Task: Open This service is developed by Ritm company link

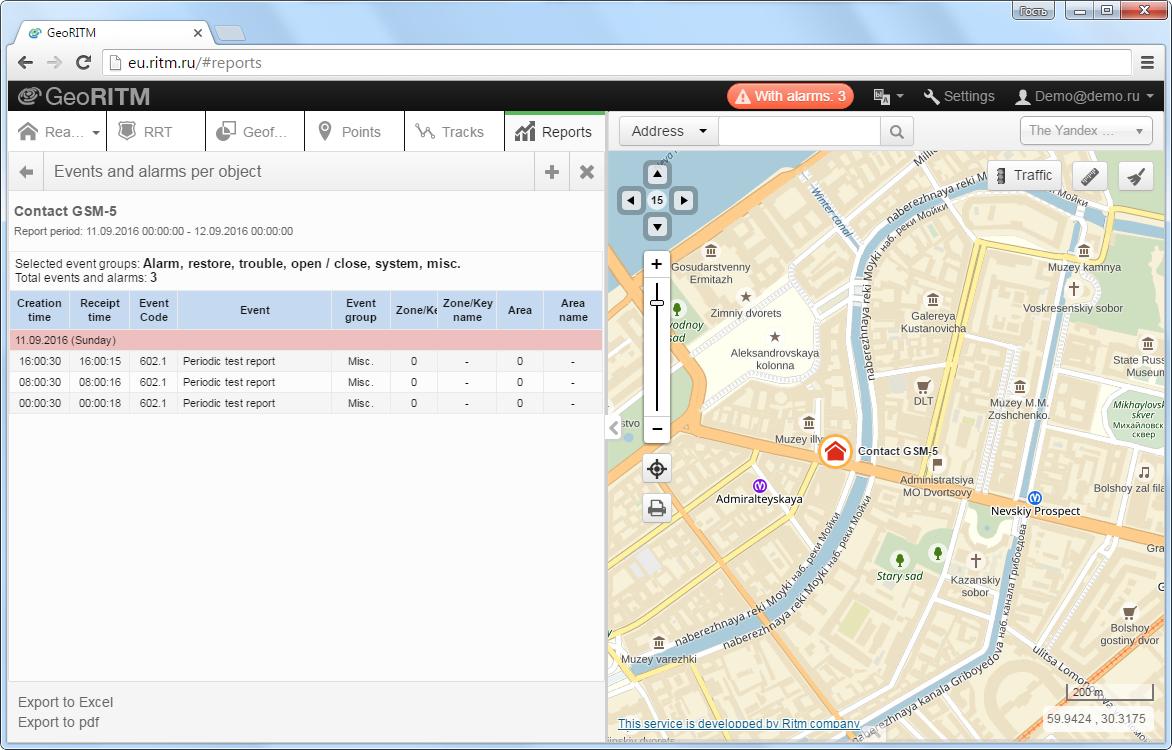Action: (x=738, y=724)
